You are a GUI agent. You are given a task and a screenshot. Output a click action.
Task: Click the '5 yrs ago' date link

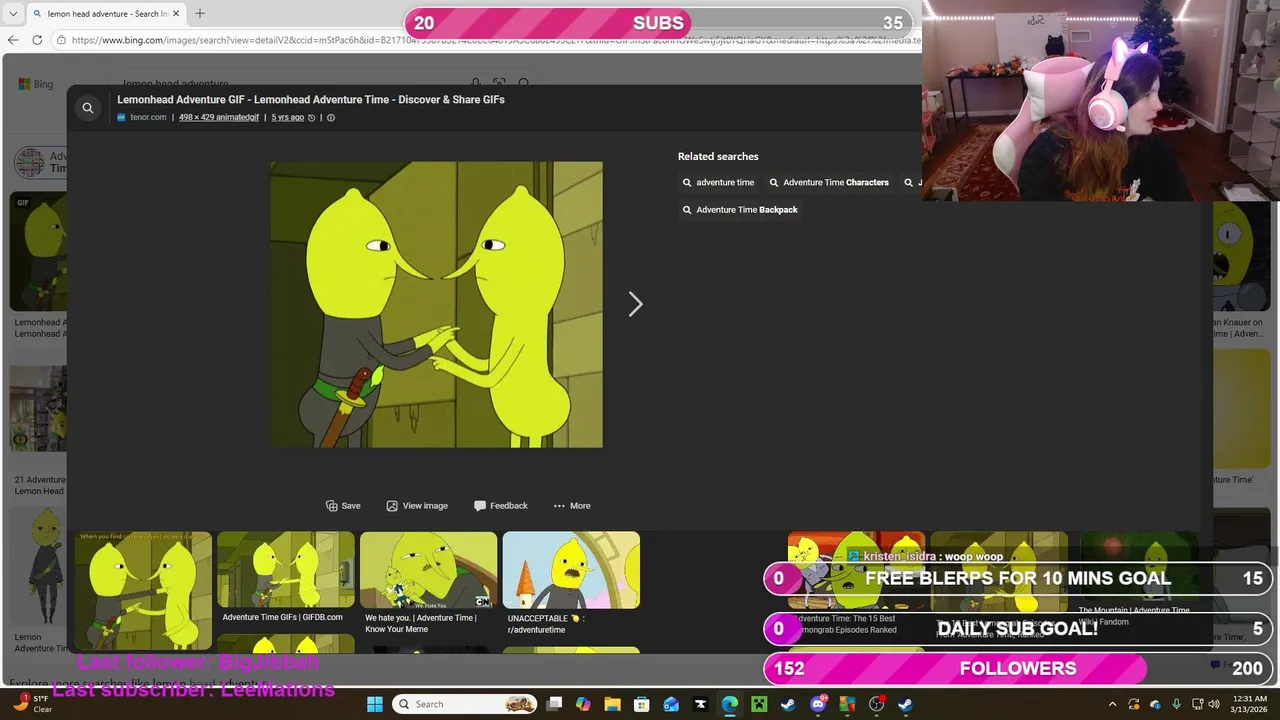[x=288, y=117]
